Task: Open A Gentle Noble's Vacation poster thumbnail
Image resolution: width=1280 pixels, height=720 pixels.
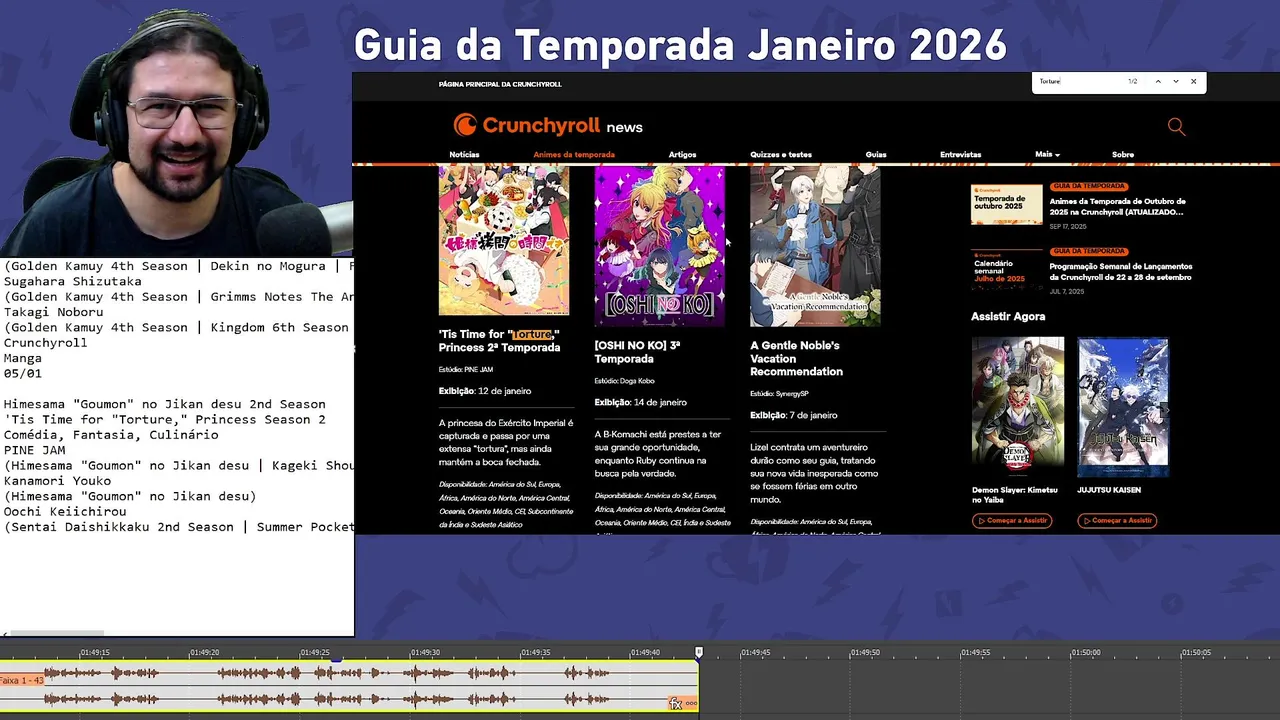Action: click(815, 246)
